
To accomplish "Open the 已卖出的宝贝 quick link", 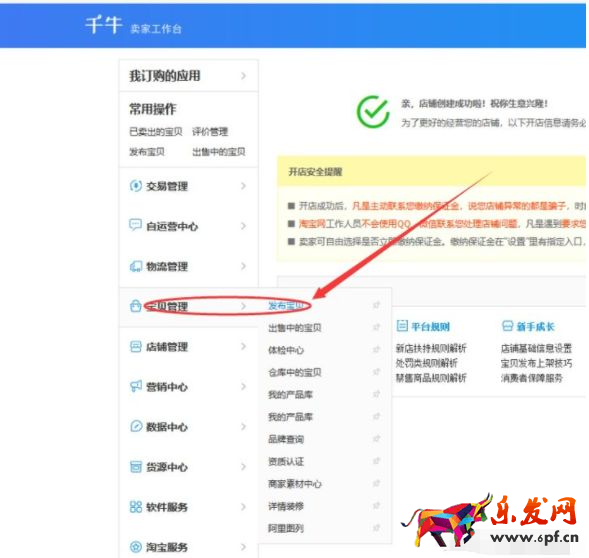I will (156, 132).
